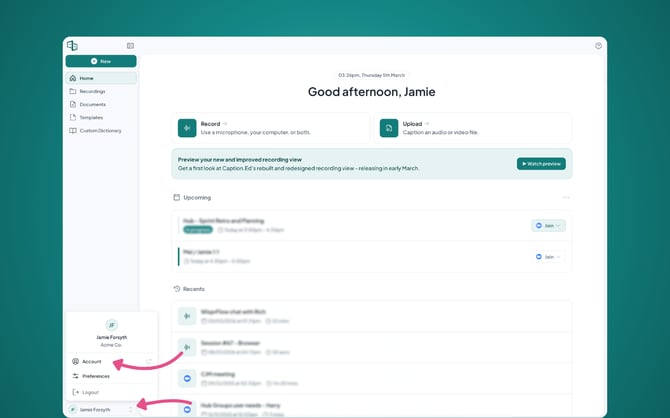Open the first recent recording's waveform icon

[187, 316]
